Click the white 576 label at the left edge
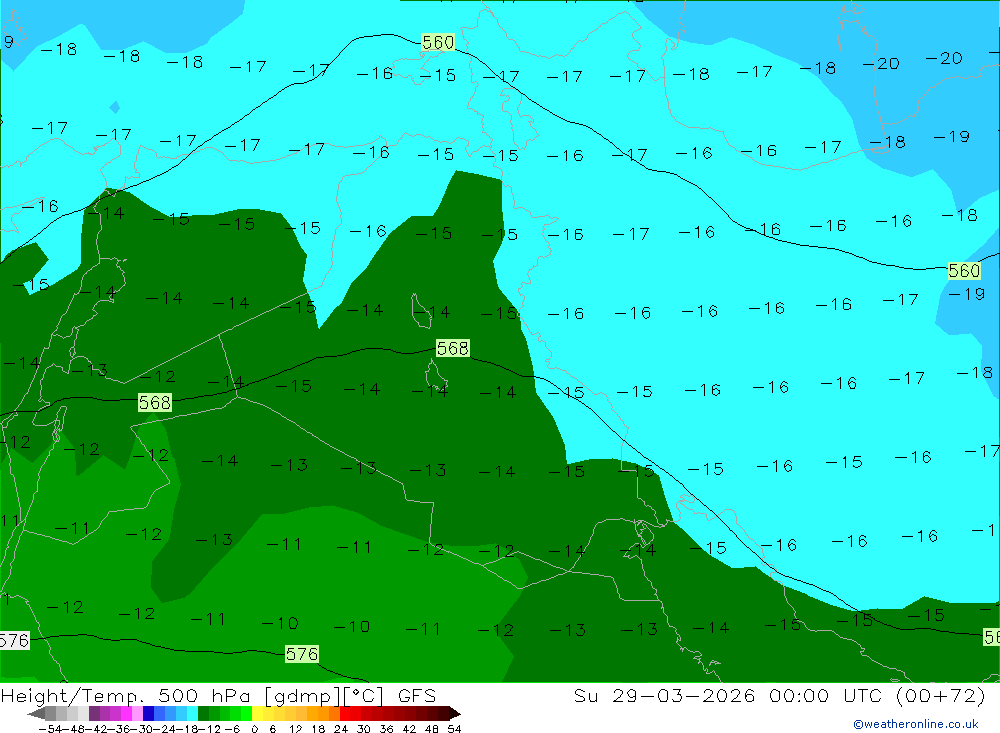This screenshot has width=1000, height=733. [14, 640]
